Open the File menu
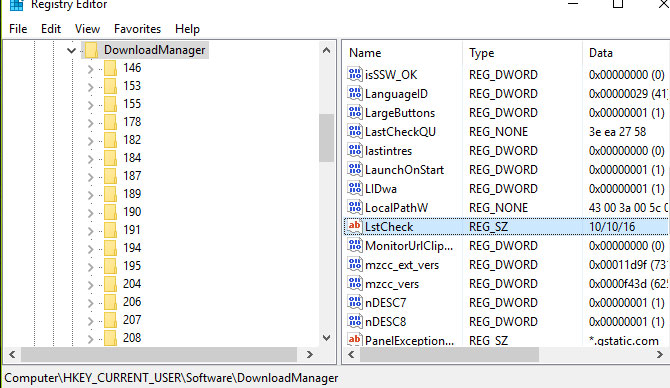 point(18,29)
